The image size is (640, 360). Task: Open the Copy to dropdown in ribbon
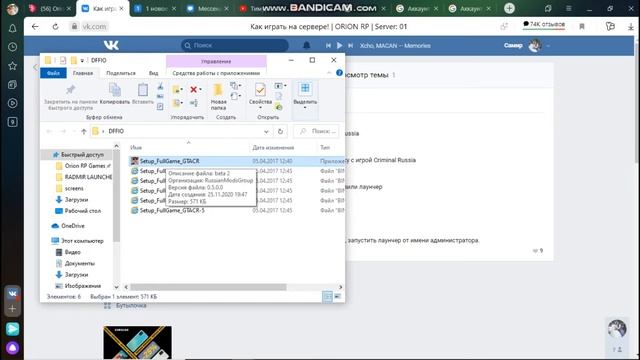(x=177, y=103)
